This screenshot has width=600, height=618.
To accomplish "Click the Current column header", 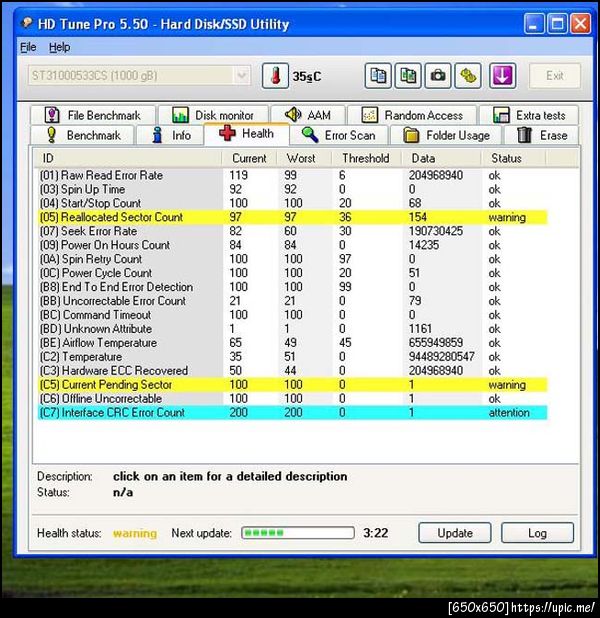I will click(249, 158).
